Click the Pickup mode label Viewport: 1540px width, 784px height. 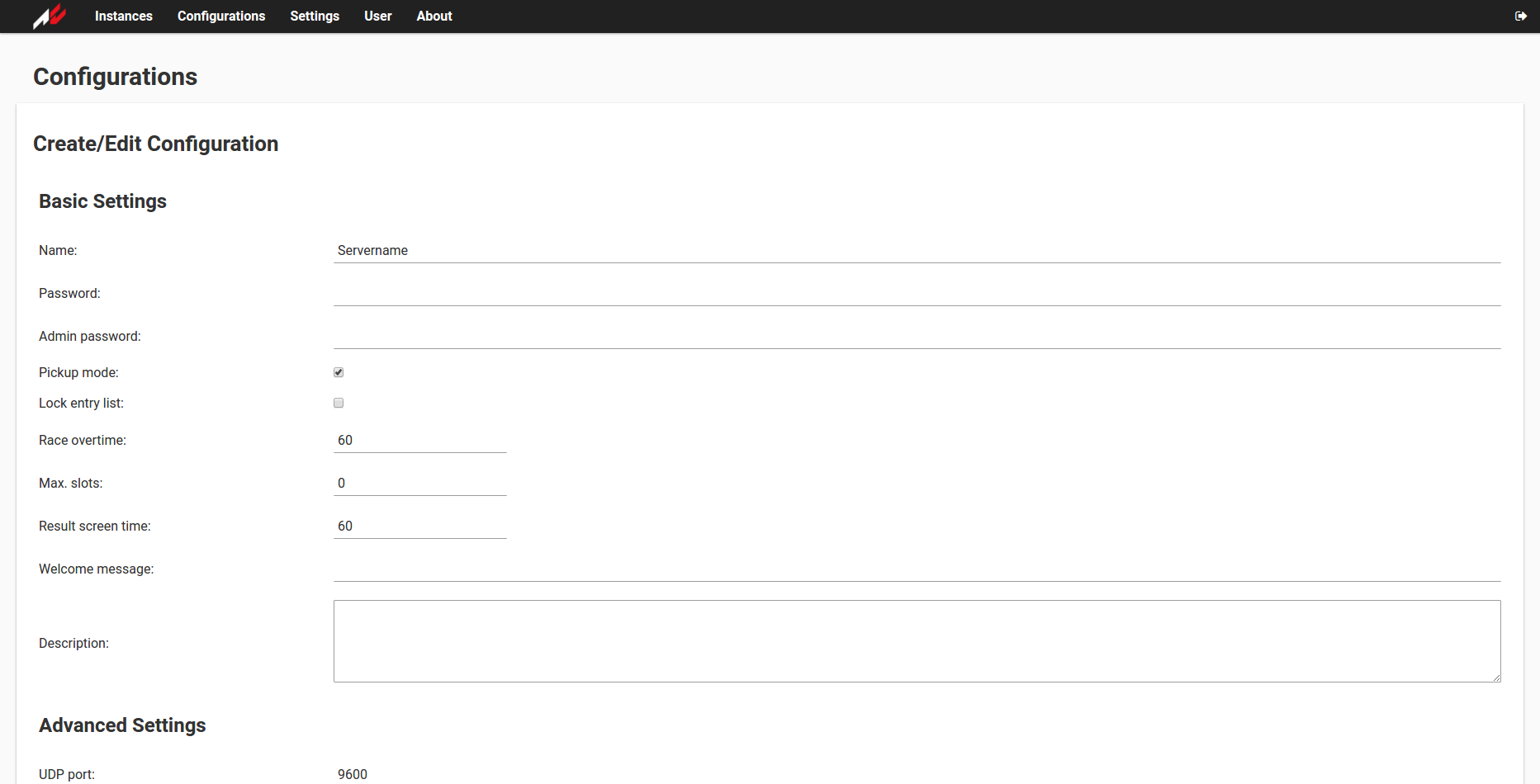(78, 373)
